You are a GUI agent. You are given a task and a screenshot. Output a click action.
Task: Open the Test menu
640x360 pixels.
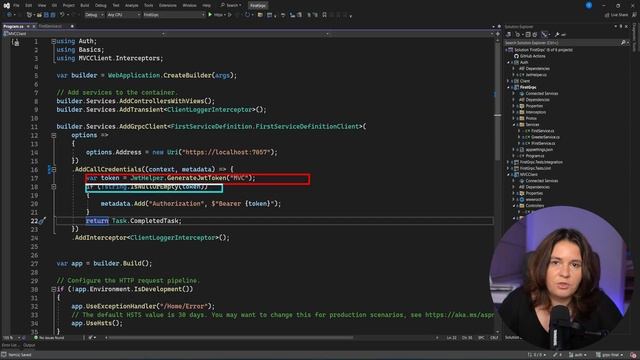[x=116, y=5]
